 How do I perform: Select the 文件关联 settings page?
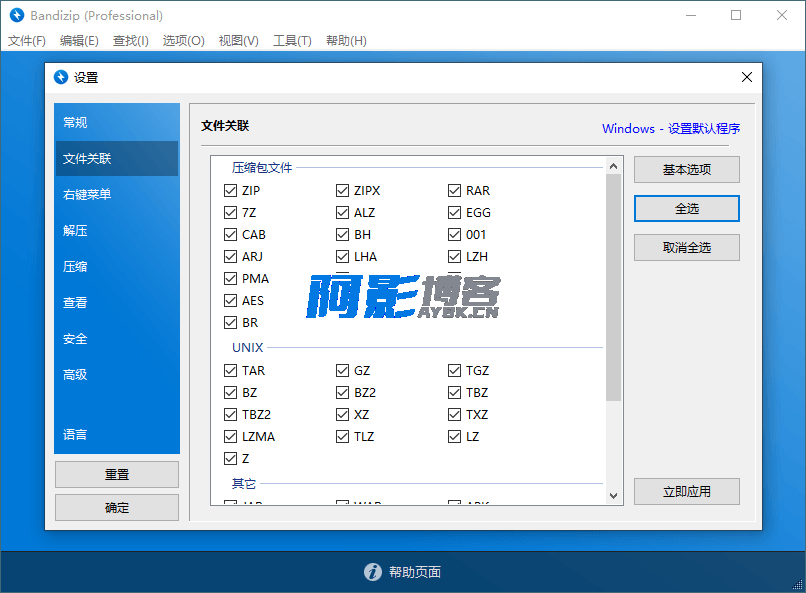pos(117,158)
